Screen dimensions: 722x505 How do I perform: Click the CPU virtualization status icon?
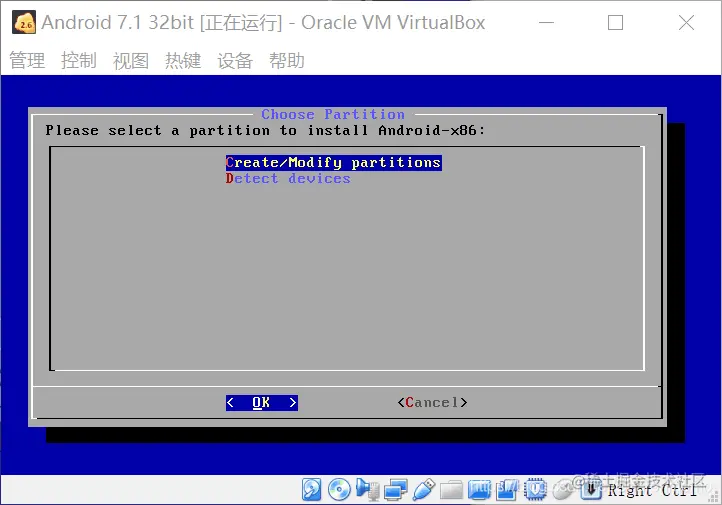(x=535, y=489)
